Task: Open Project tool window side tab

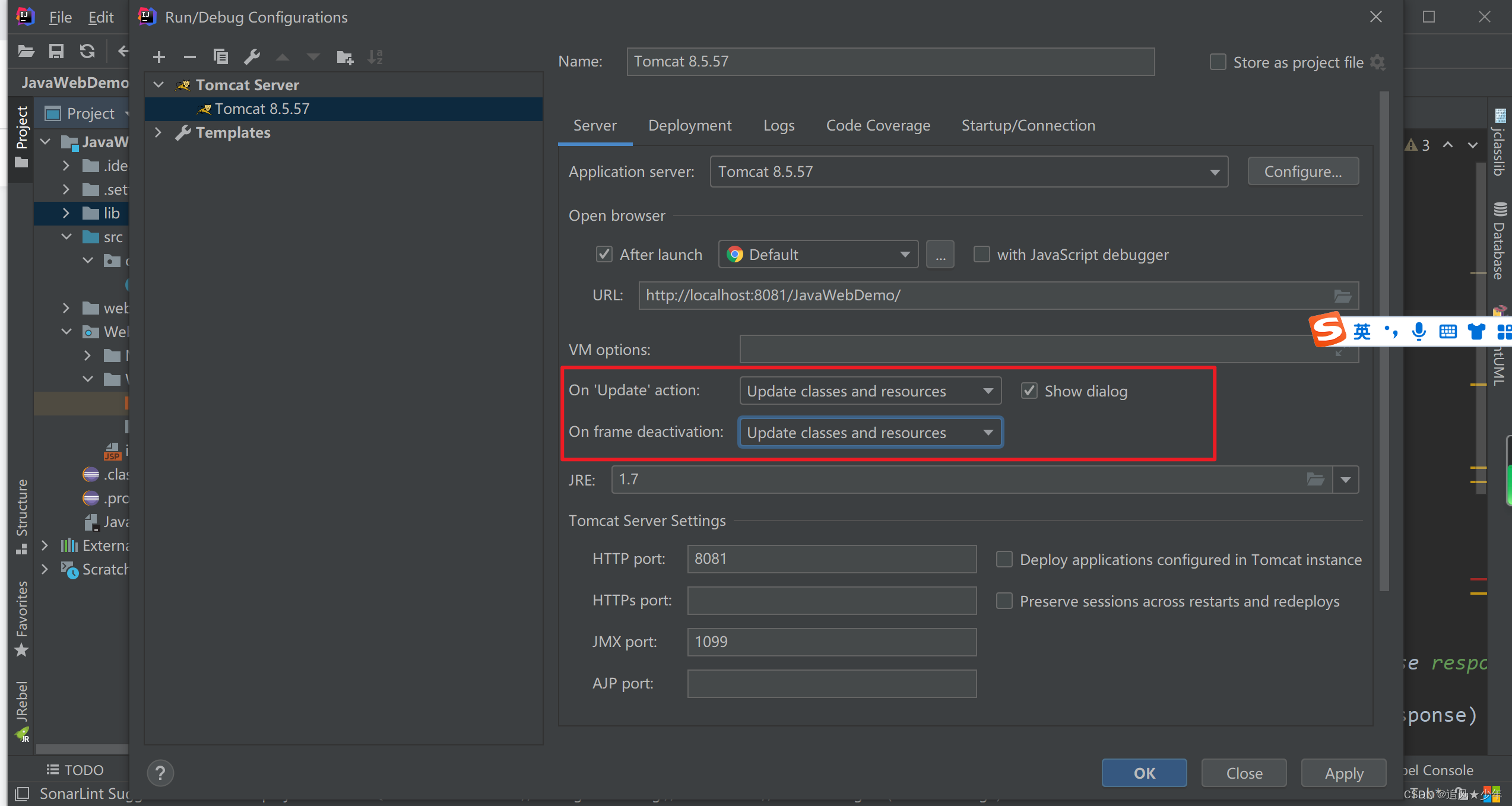Action: 21,137
